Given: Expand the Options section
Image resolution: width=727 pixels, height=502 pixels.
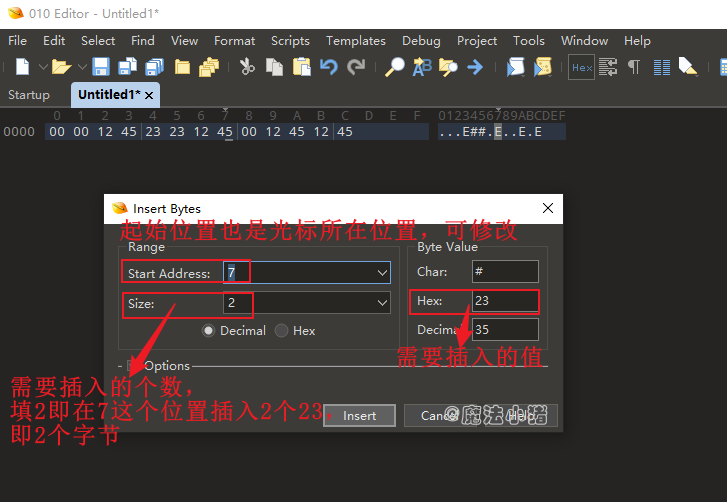Looking at the screenshot, I should [132, 366].
